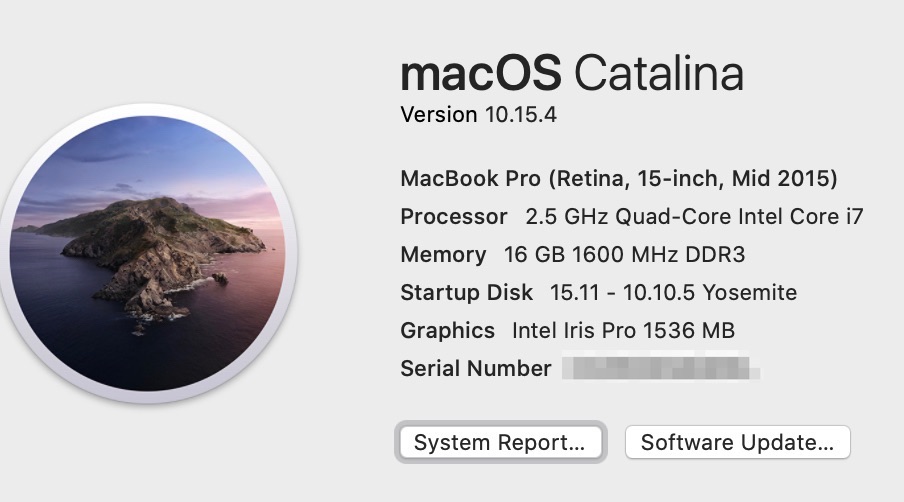Select the MacBook Pro model line
Viewport: 904px width, 502px height.
(618, 179)
